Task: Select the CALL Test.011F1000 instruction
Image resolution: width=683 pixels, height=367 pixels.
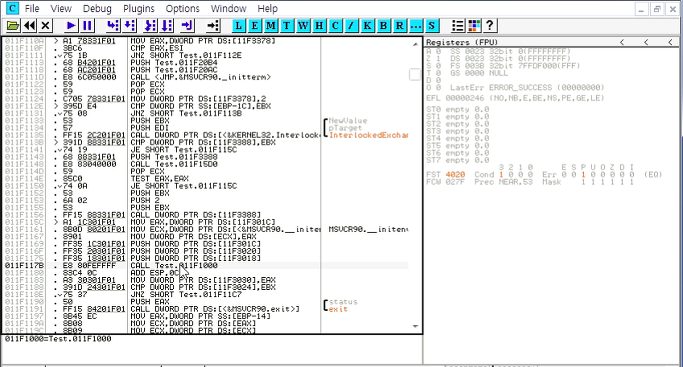Action: [x=174, y=266]
